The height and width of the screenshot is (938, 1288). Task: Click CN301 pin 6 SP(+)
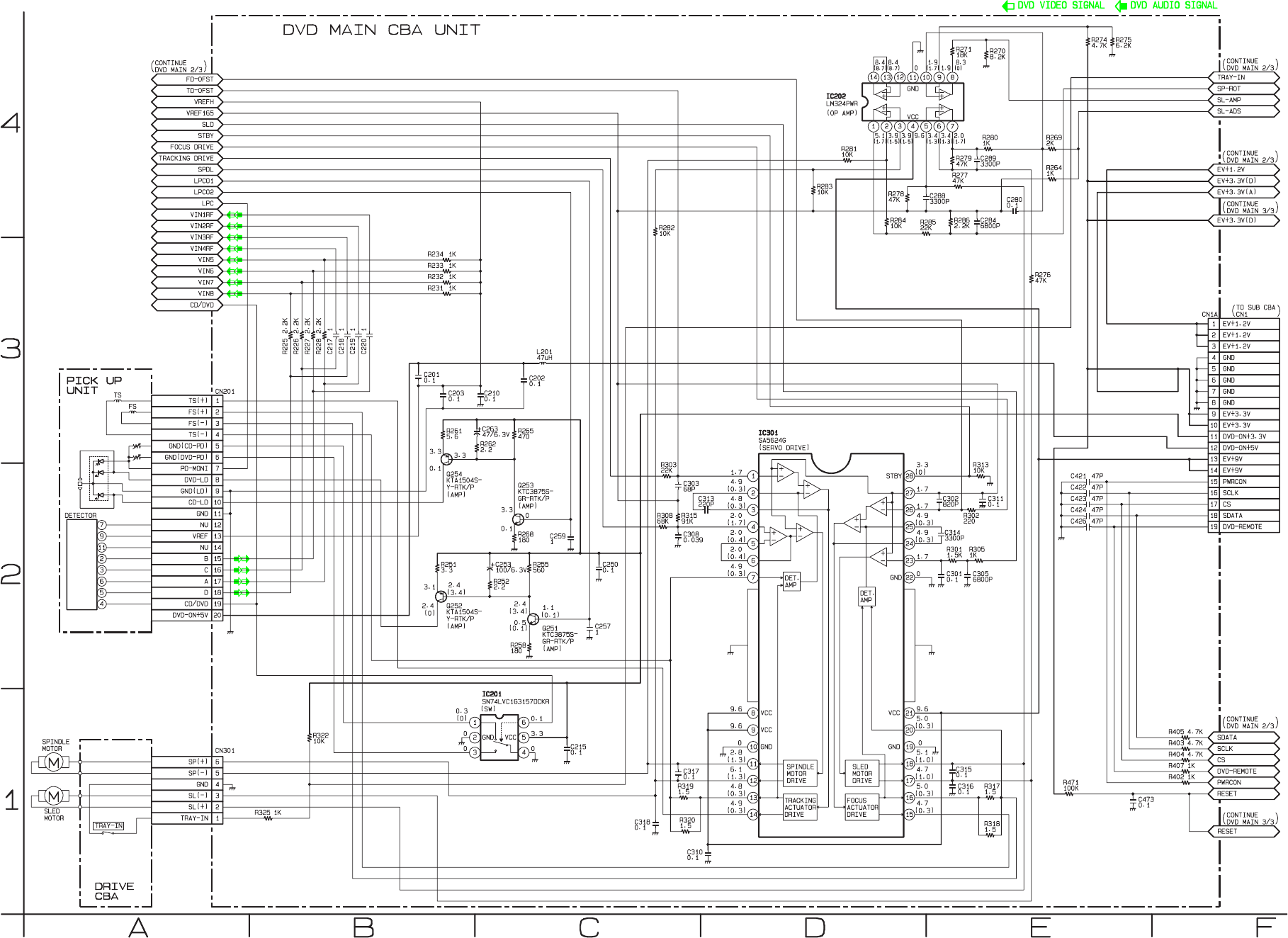(x=187, y=762)
